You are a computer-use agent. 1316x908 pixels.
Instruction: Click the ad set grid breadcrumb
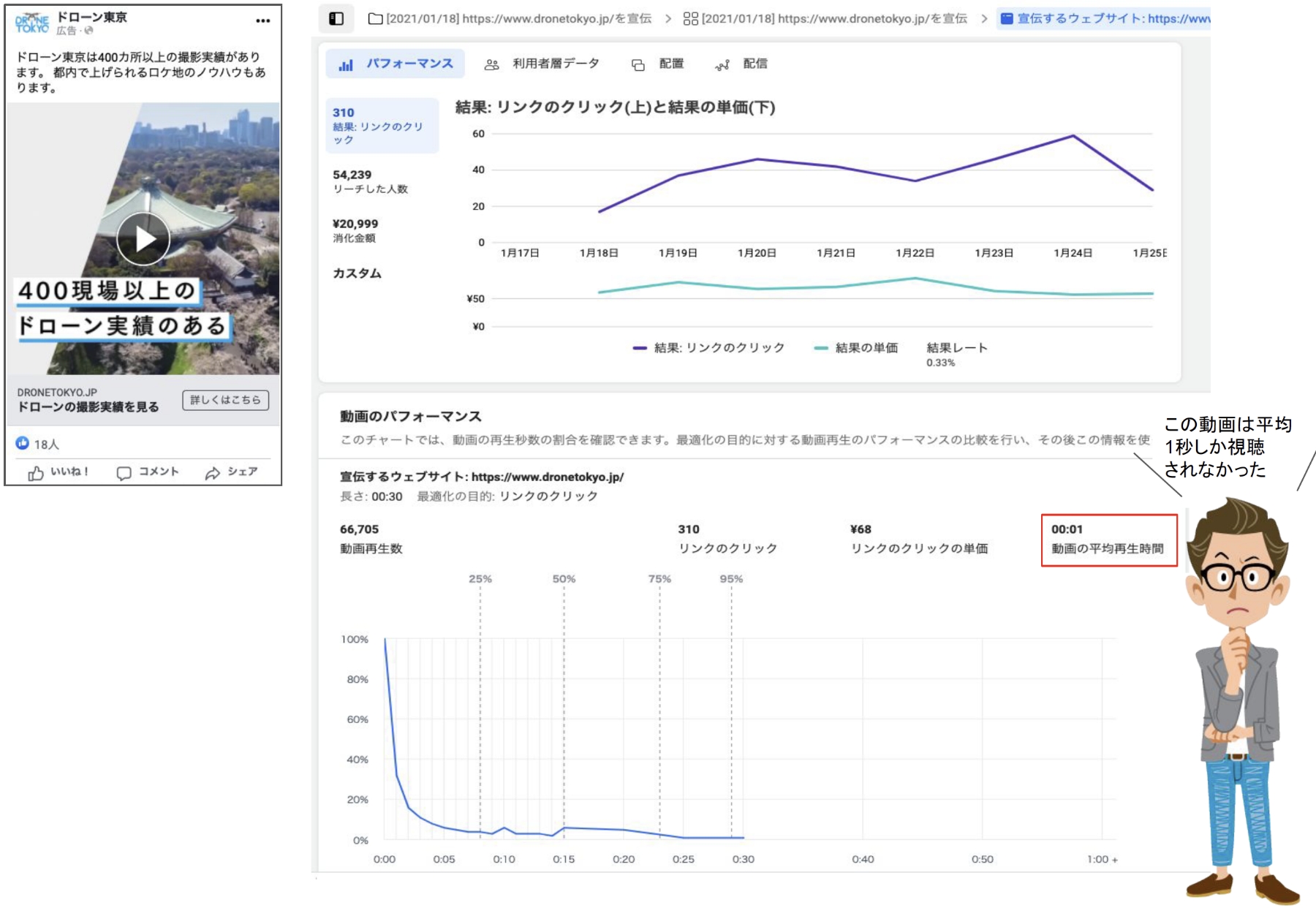click(825, 19)
